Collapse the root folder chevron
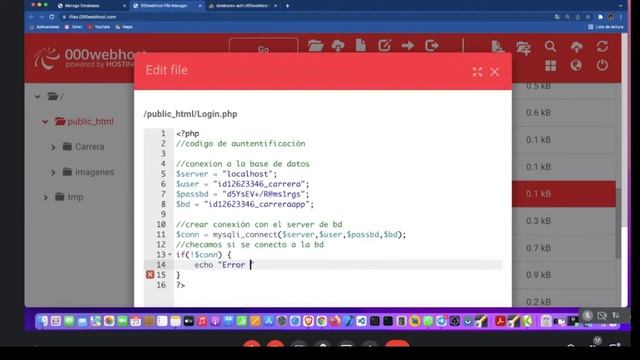Viewport: 640px width, 360px height. click(38, 97)
